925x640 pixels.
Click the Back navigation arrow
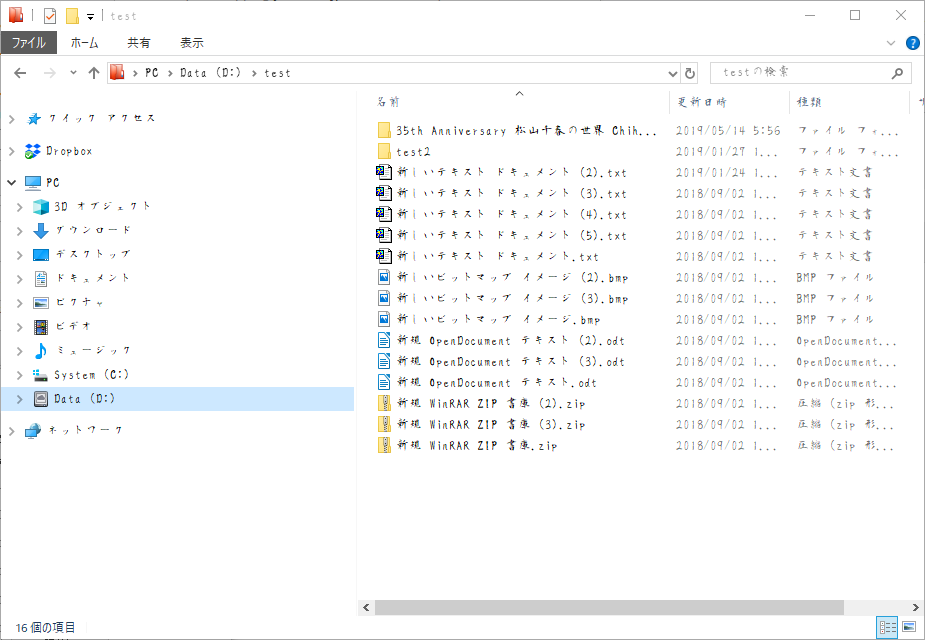coord(20,73)
